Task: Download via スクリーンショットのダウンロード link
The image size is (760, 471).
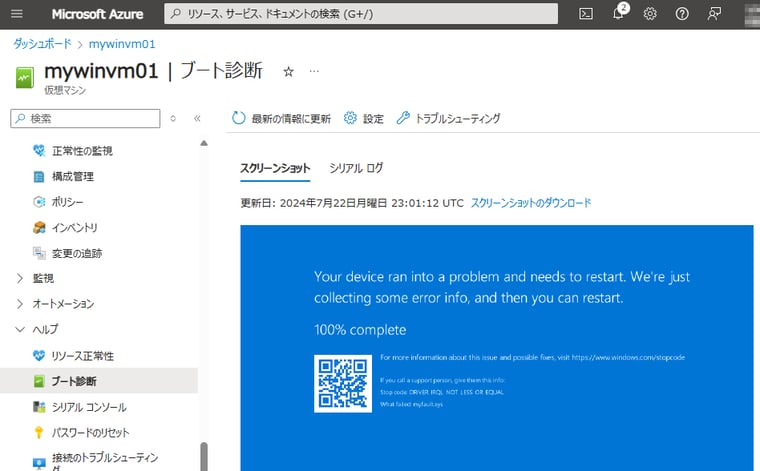Action: tap(531, 203)
